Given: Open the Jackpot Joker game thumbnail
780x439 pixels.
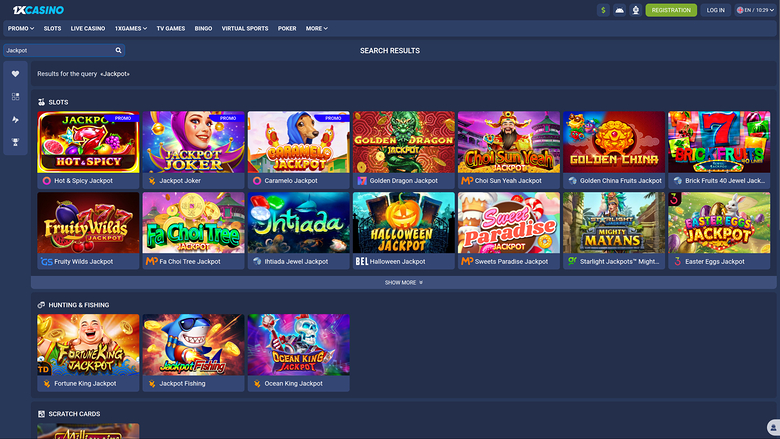Looking at the screenshot, I should (194, 142).
